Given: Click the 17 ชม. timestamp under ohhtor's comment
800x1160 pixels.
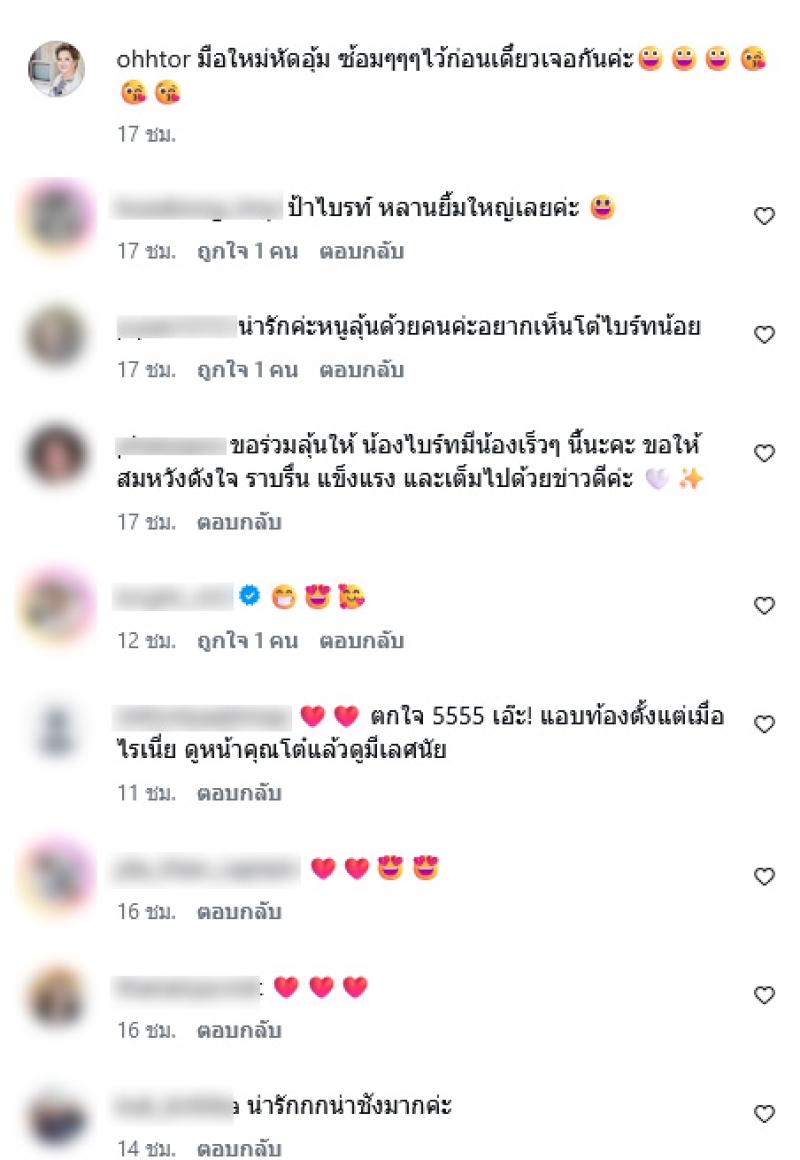Looking at the screenshot, I should pyautogui.click(x=147, y=134).
